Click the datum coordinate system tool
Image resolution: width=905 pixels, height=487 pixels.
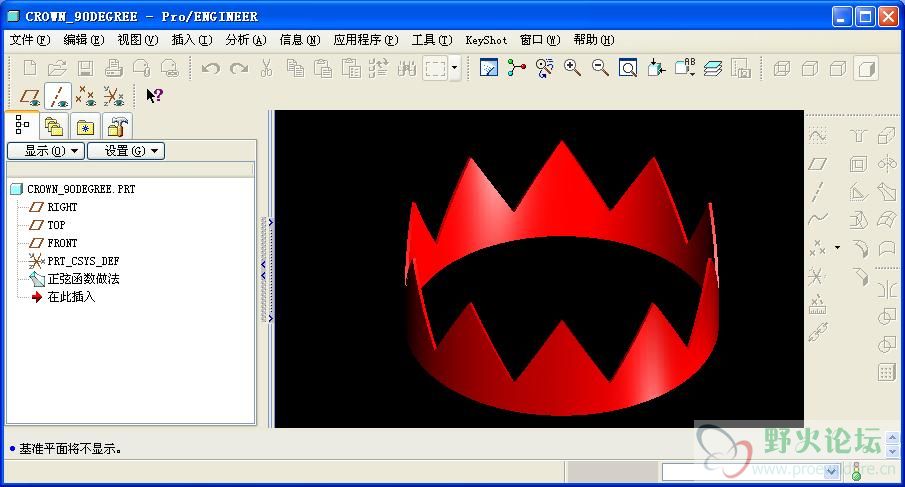[x=817, y=276]
